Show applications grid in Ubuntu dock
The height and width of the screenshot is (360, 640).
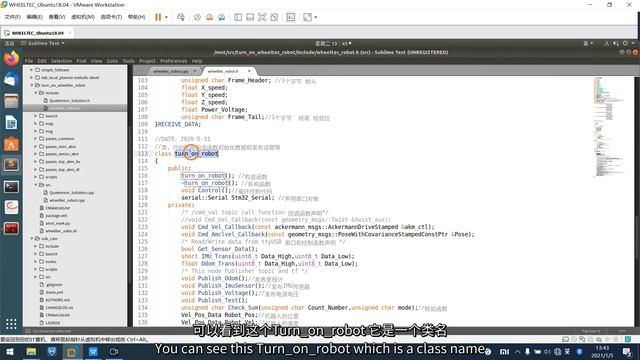coord(11,324)
